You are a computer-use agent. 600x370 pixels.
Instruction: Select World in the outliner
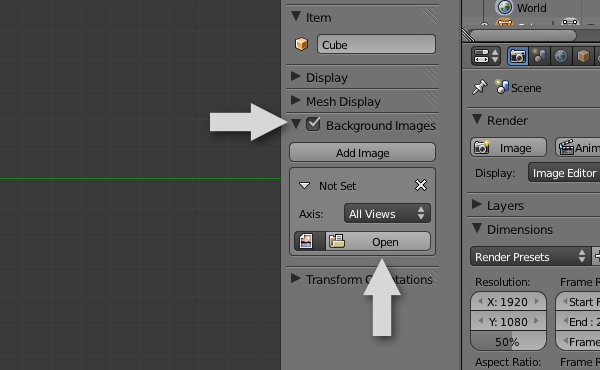coord(532,8)
